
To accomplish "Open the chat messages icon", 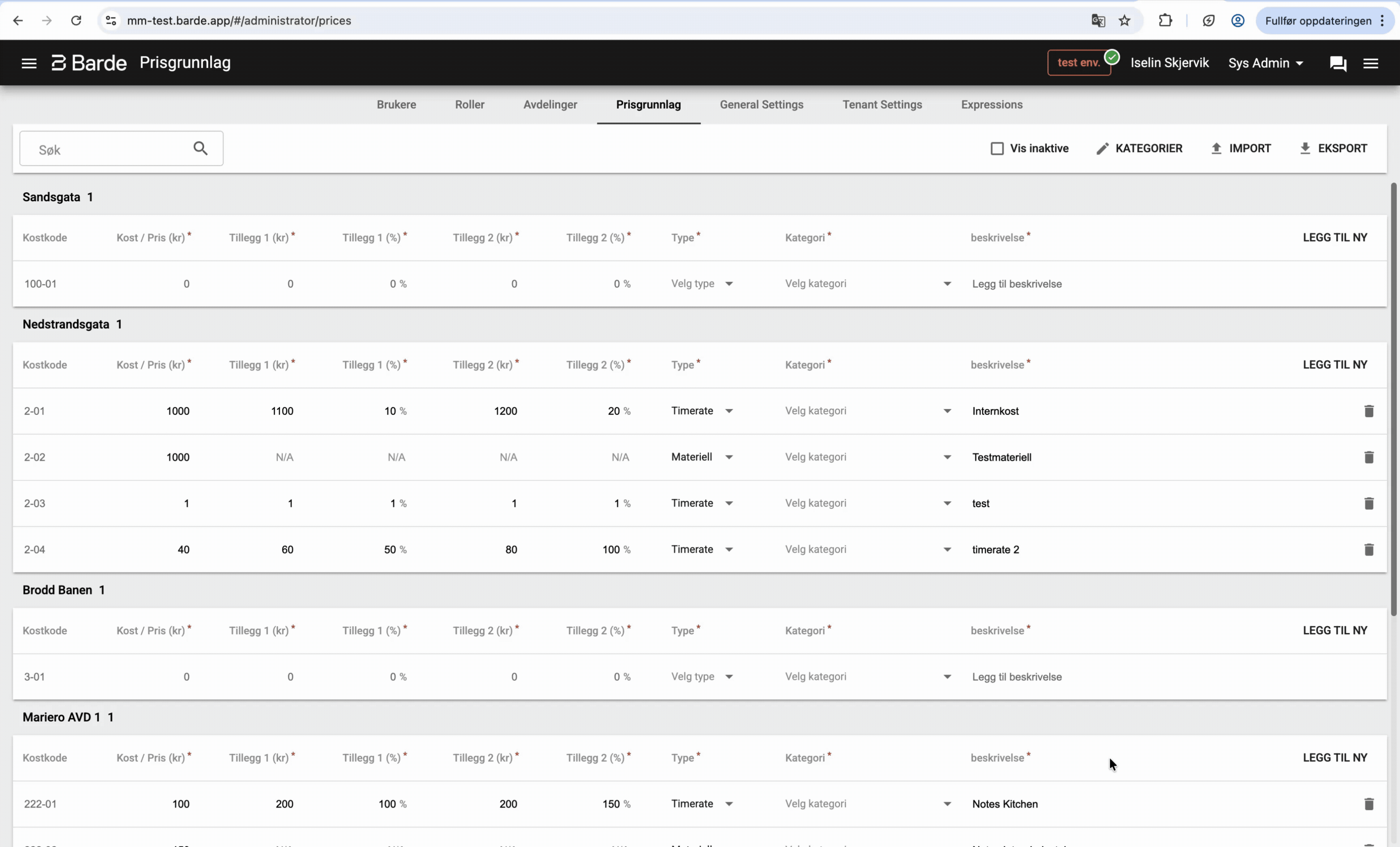I will tap(1338, 63).
